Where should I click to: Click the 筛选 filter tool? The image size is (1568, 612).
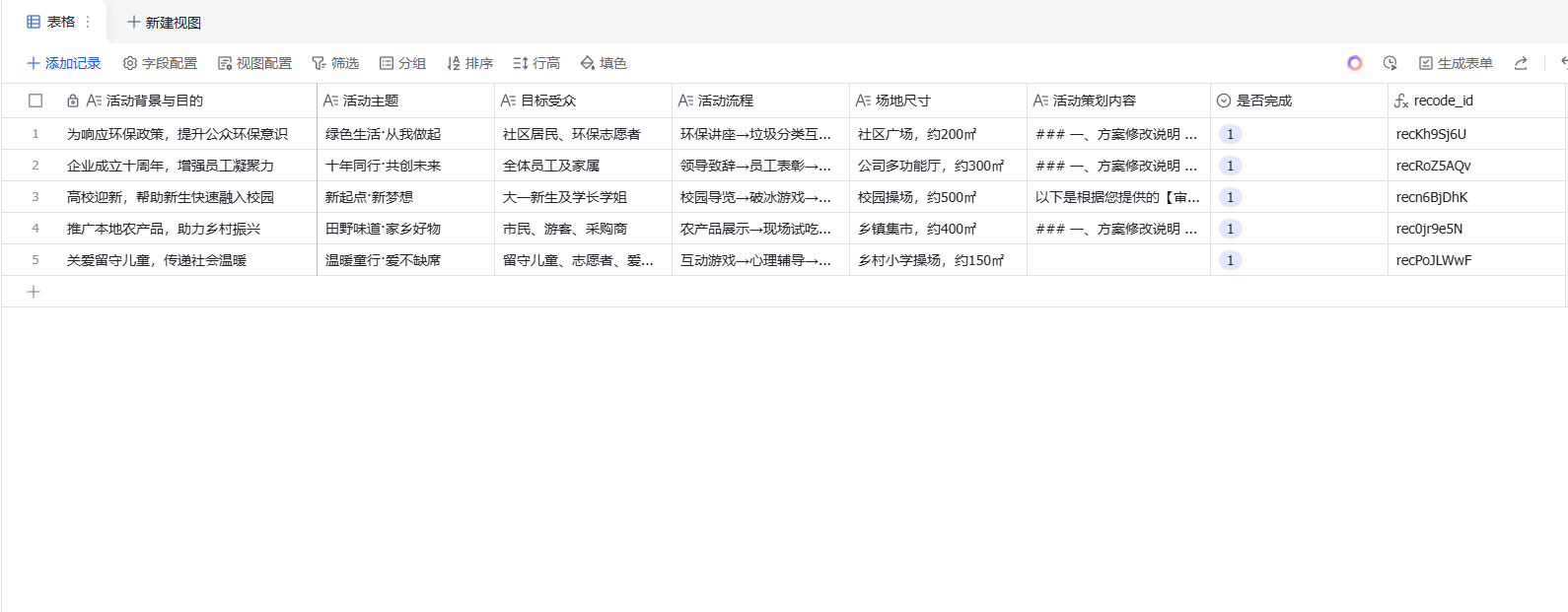(x=335, y=63)
